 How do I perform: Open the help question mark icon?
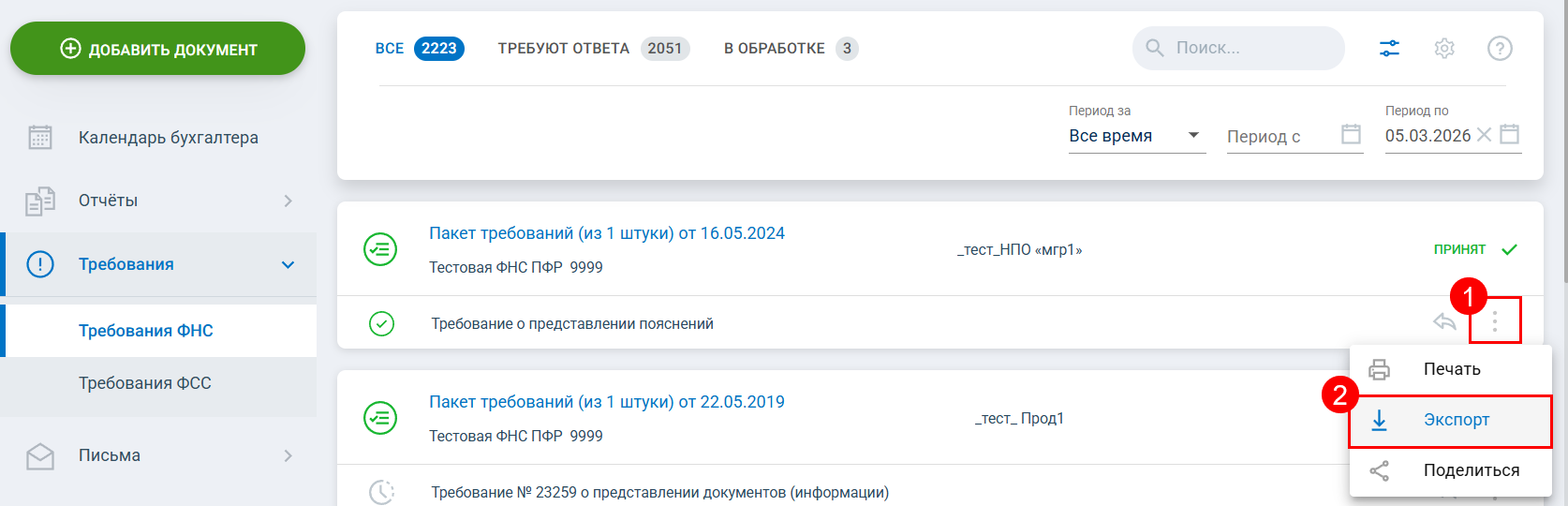[1500, 48]
